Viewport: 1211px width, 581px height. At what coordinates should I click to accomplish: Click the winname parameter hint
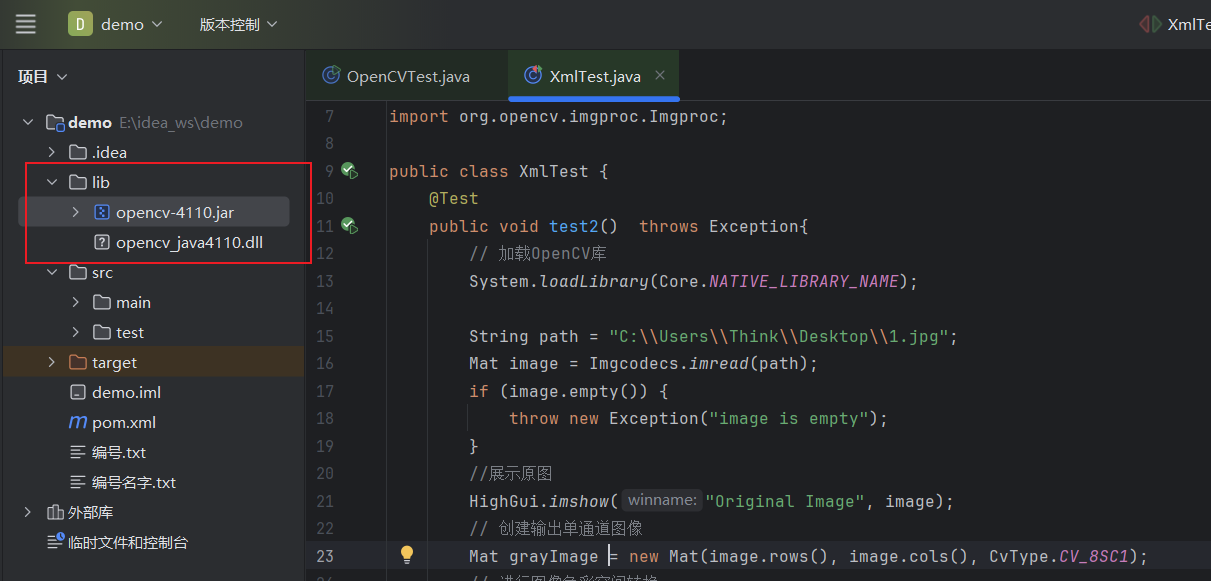pyautogui.click(x=661, y=500)
